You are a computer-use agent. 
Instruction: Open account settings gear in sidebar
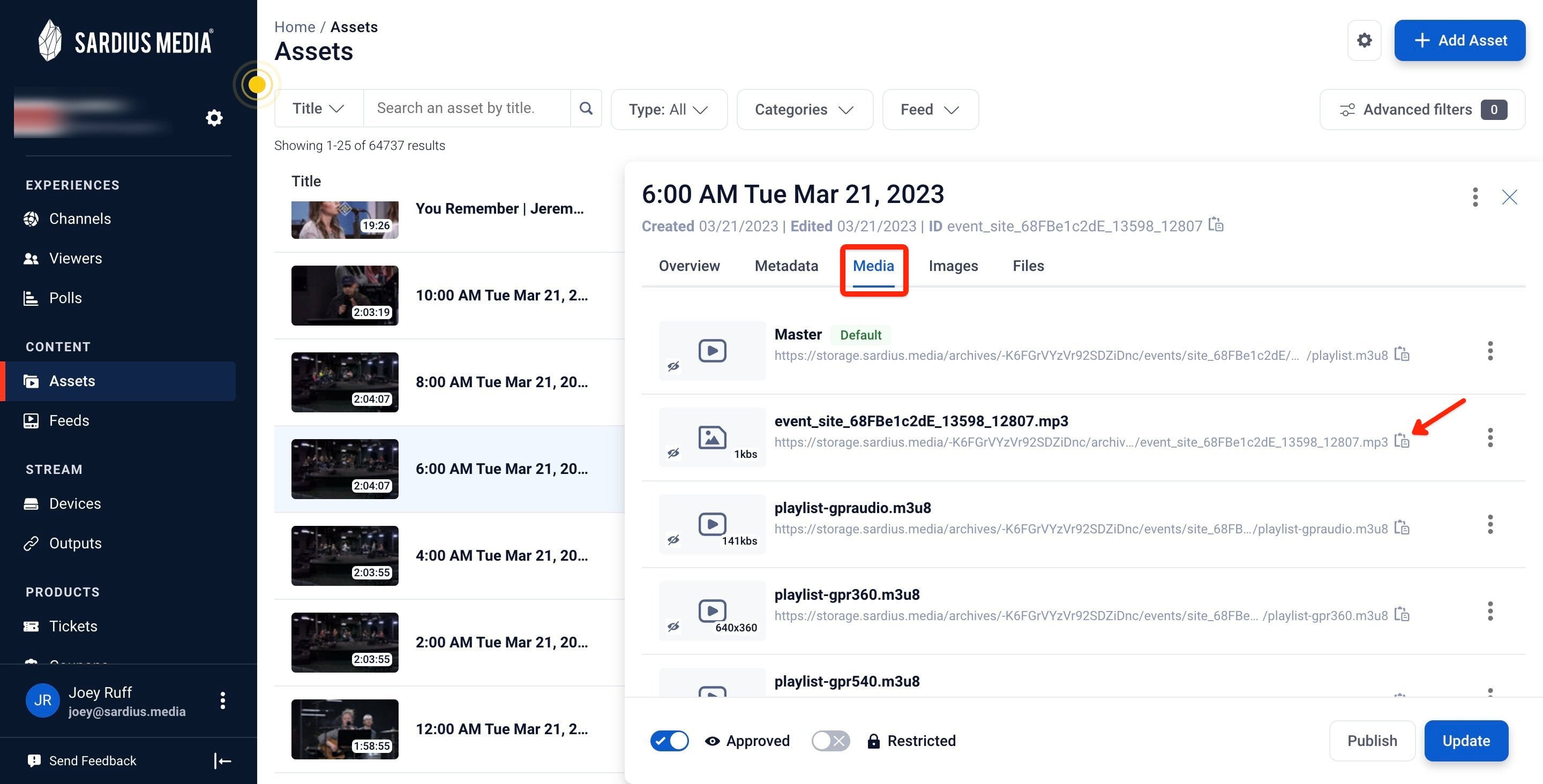(214, 117)
